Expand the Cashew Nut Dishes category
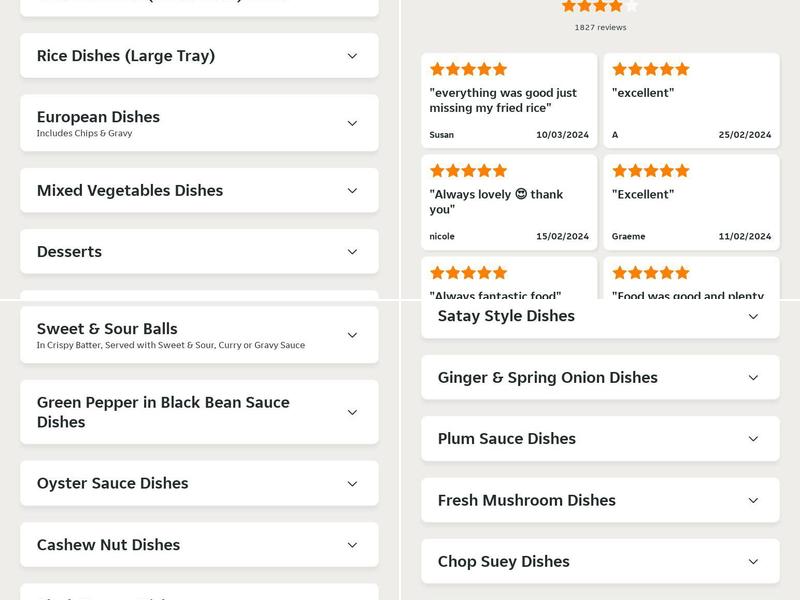 pyautogui.click(x=199, y=545)
